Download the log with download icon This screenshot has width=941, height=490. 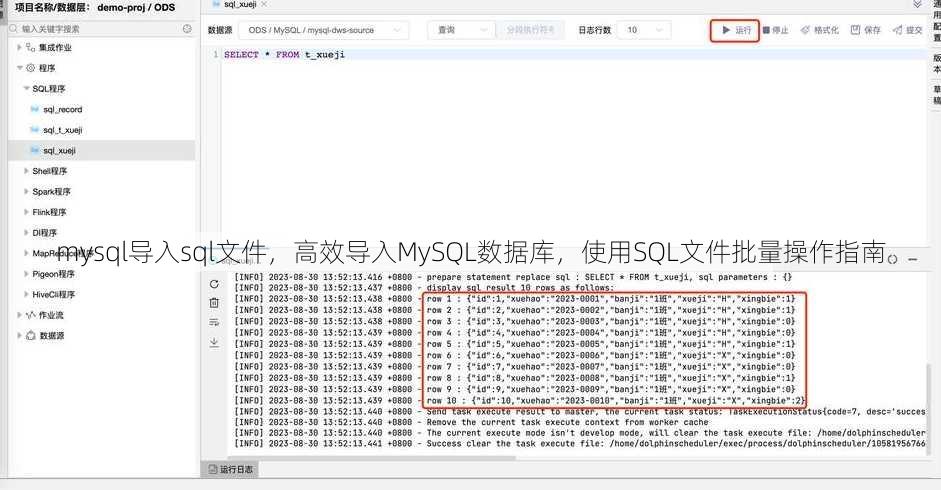click(214, 342)
